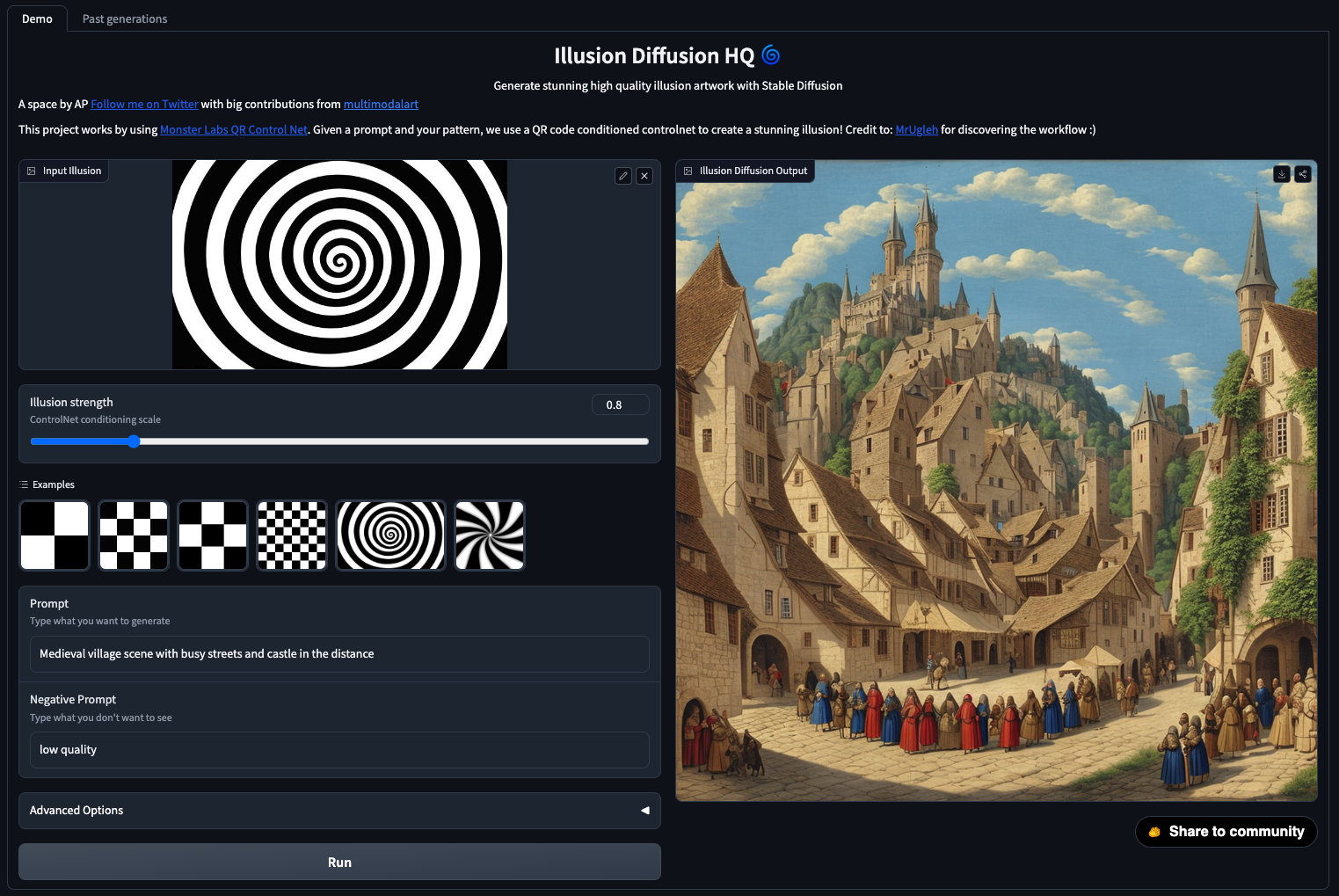The width and height of the screenshot is (1339, 896).
Task: Select the swirl pinwheel example pattern
Action: [x=490, y=535]
